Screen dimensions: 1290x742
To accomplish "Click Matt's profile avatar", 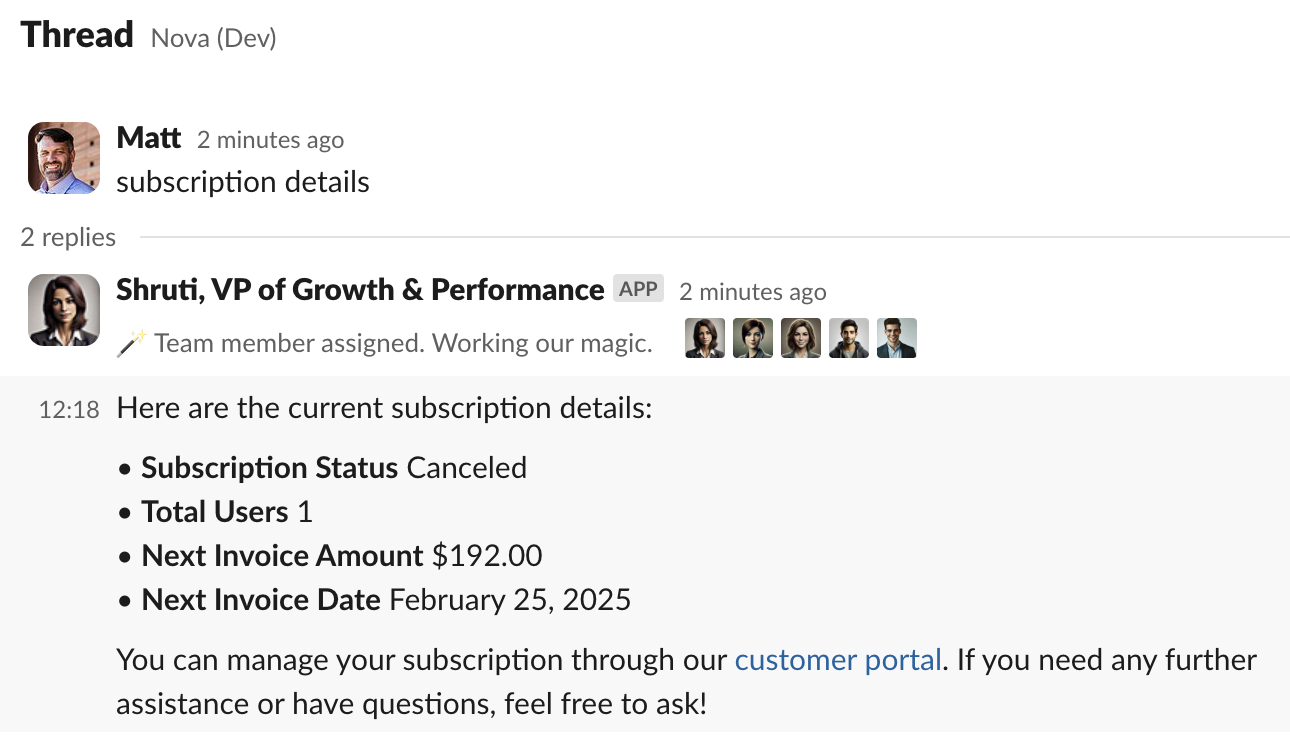I will pos(63,157).
